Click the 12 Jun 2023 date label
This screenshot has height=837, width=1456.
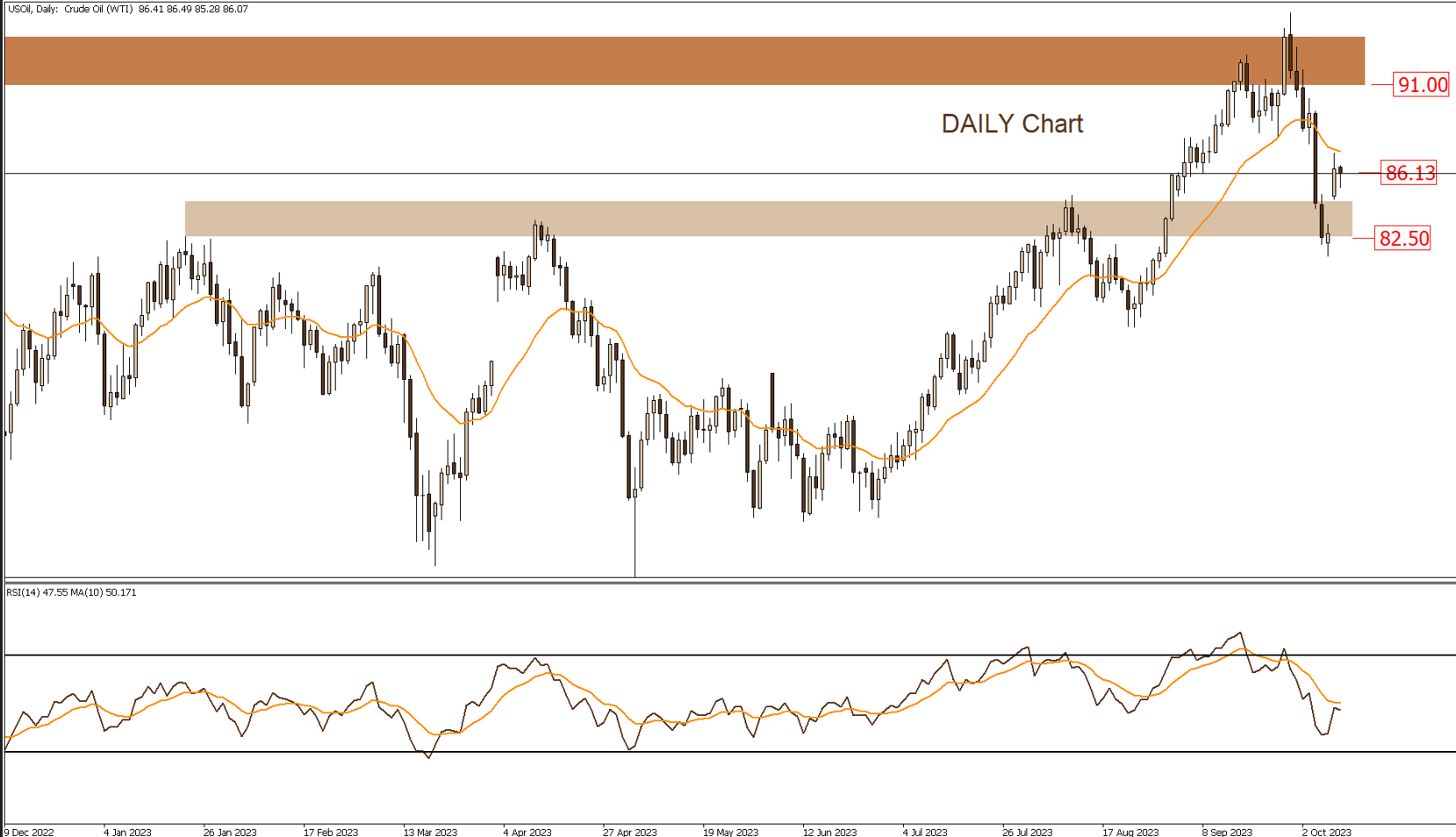829,832
